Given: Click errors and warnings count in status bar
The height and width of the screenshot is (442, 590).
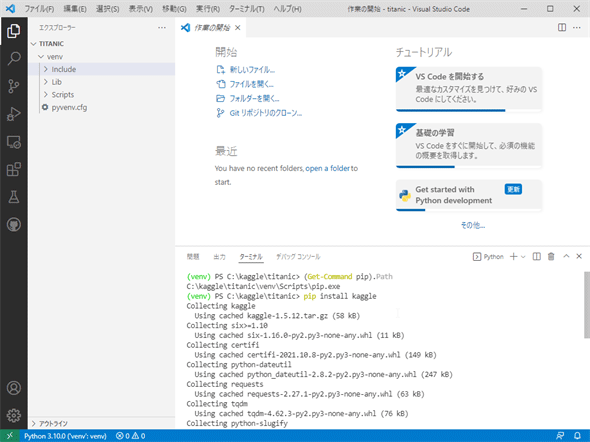Looking at the screenshot, I should tap(131, 436).
